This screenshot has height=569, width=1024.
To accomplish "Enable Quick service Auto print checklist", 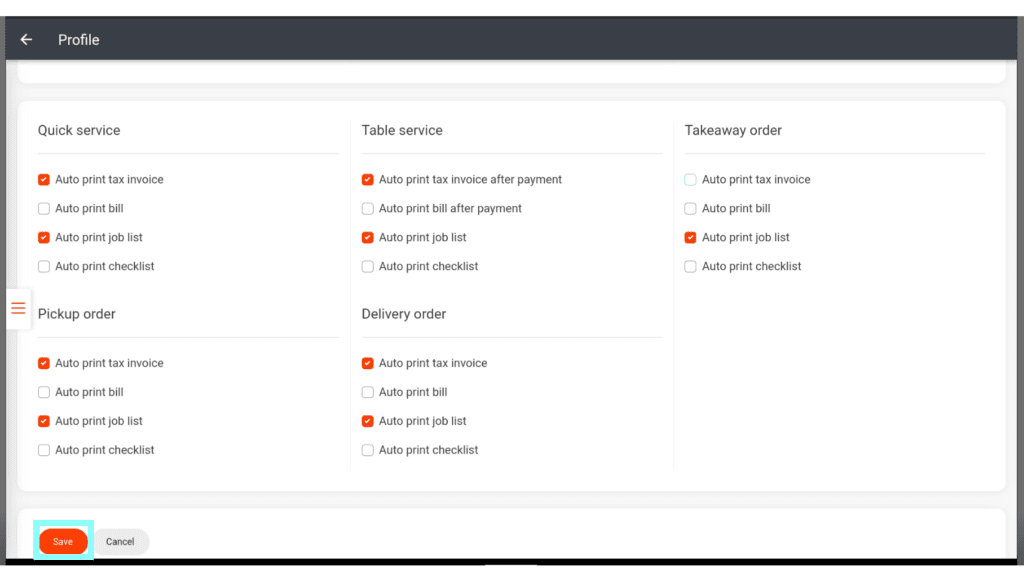I will point(44,267).
